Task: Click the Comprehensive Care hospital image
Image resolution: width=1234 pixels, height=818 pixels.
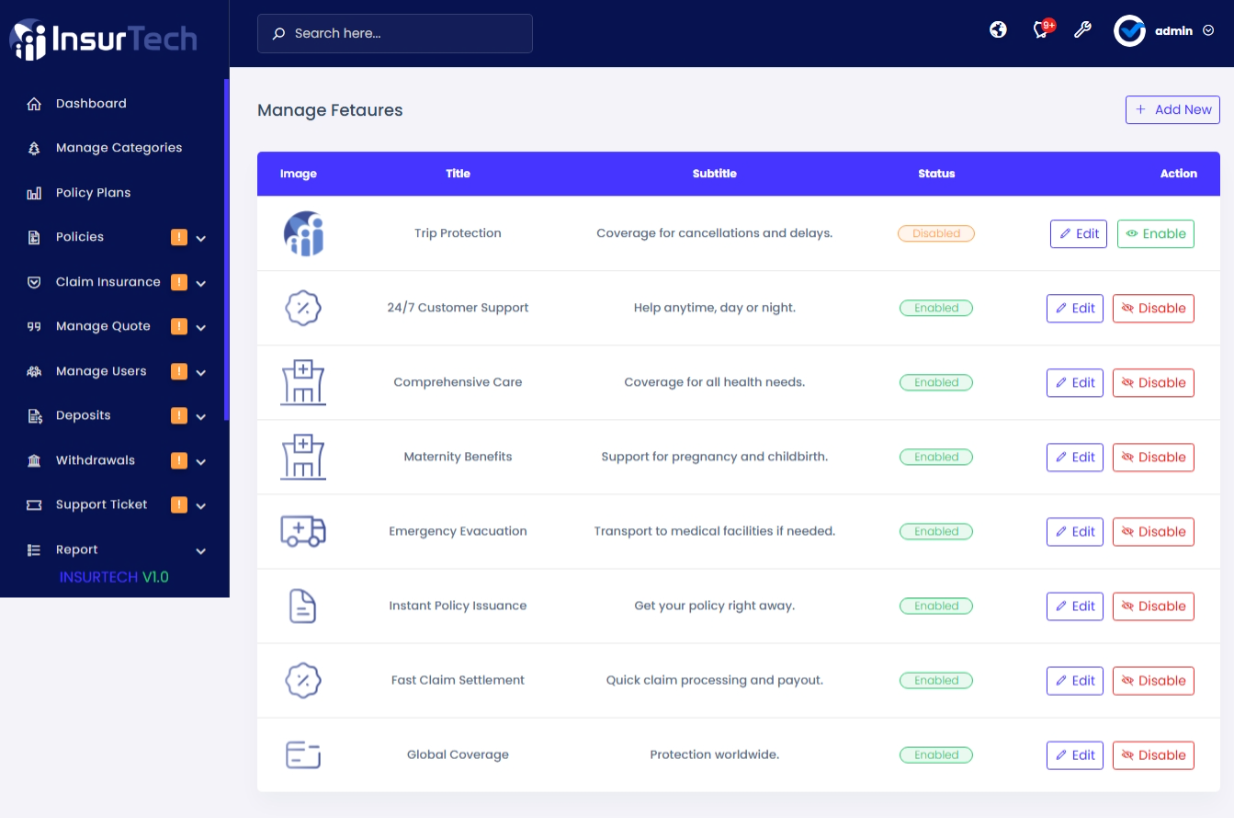Action: pos(303,382)
